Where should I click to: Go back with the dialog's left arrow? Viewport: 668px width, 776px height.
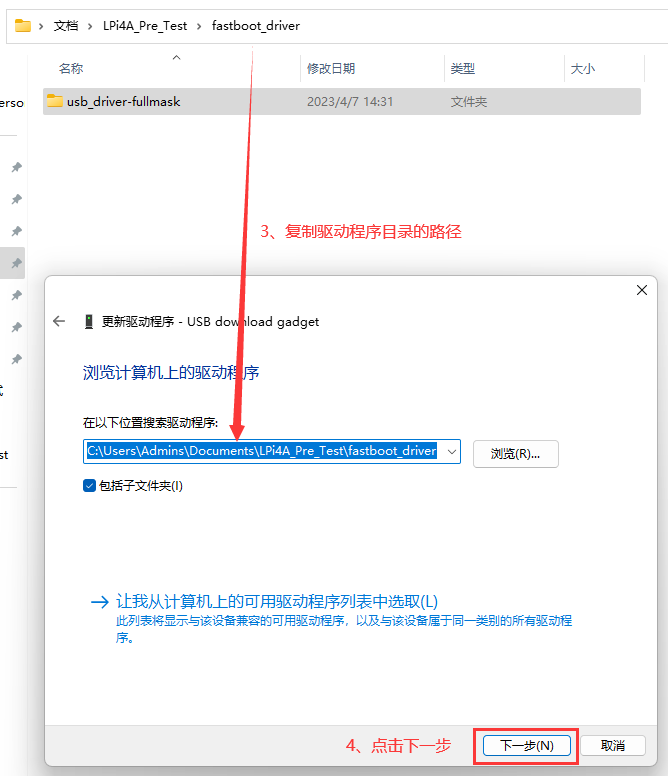coord(59,321)
